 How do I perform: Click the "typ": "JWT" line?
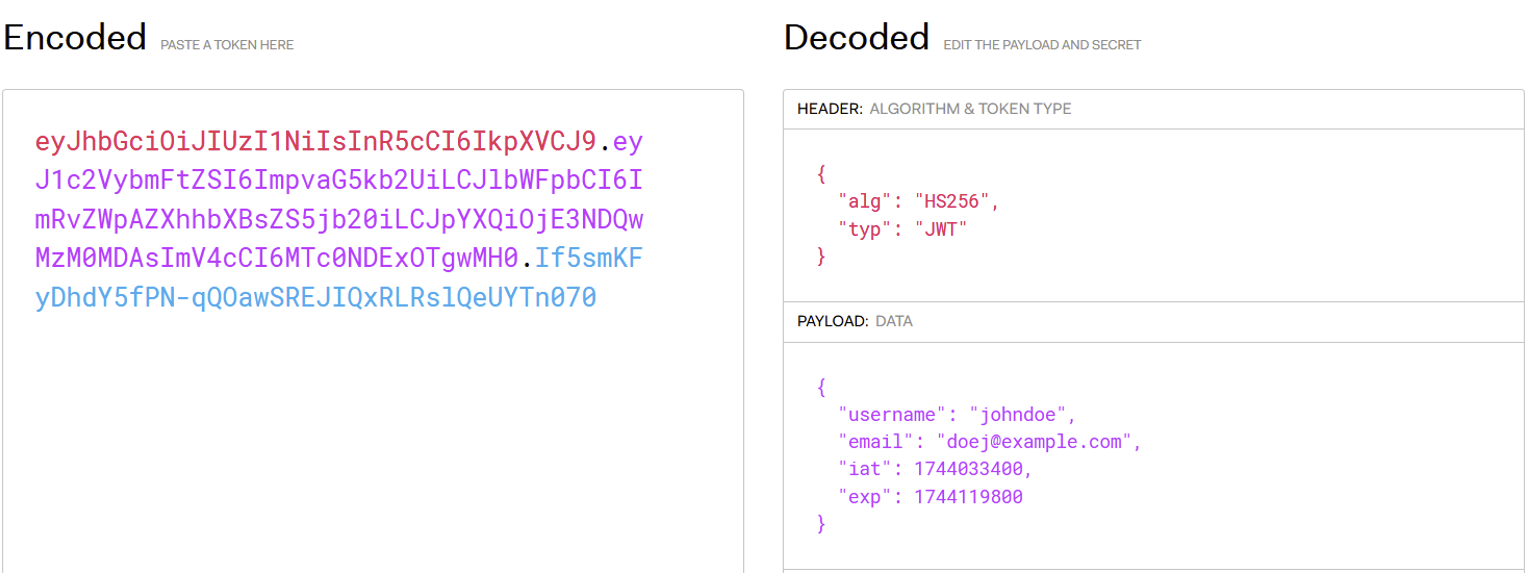(903, 229)
